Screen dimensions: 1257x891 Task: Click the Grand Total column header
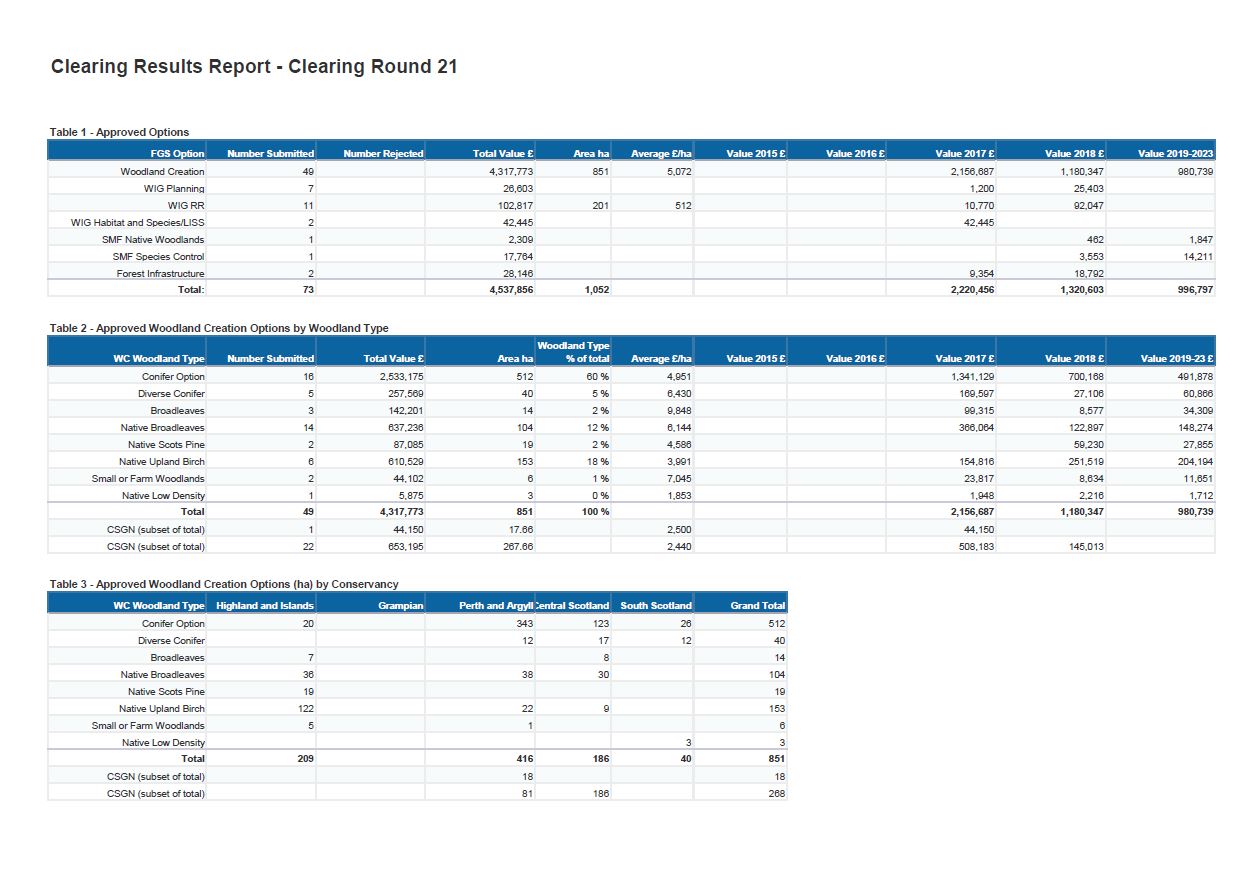(x=757, y=606)
